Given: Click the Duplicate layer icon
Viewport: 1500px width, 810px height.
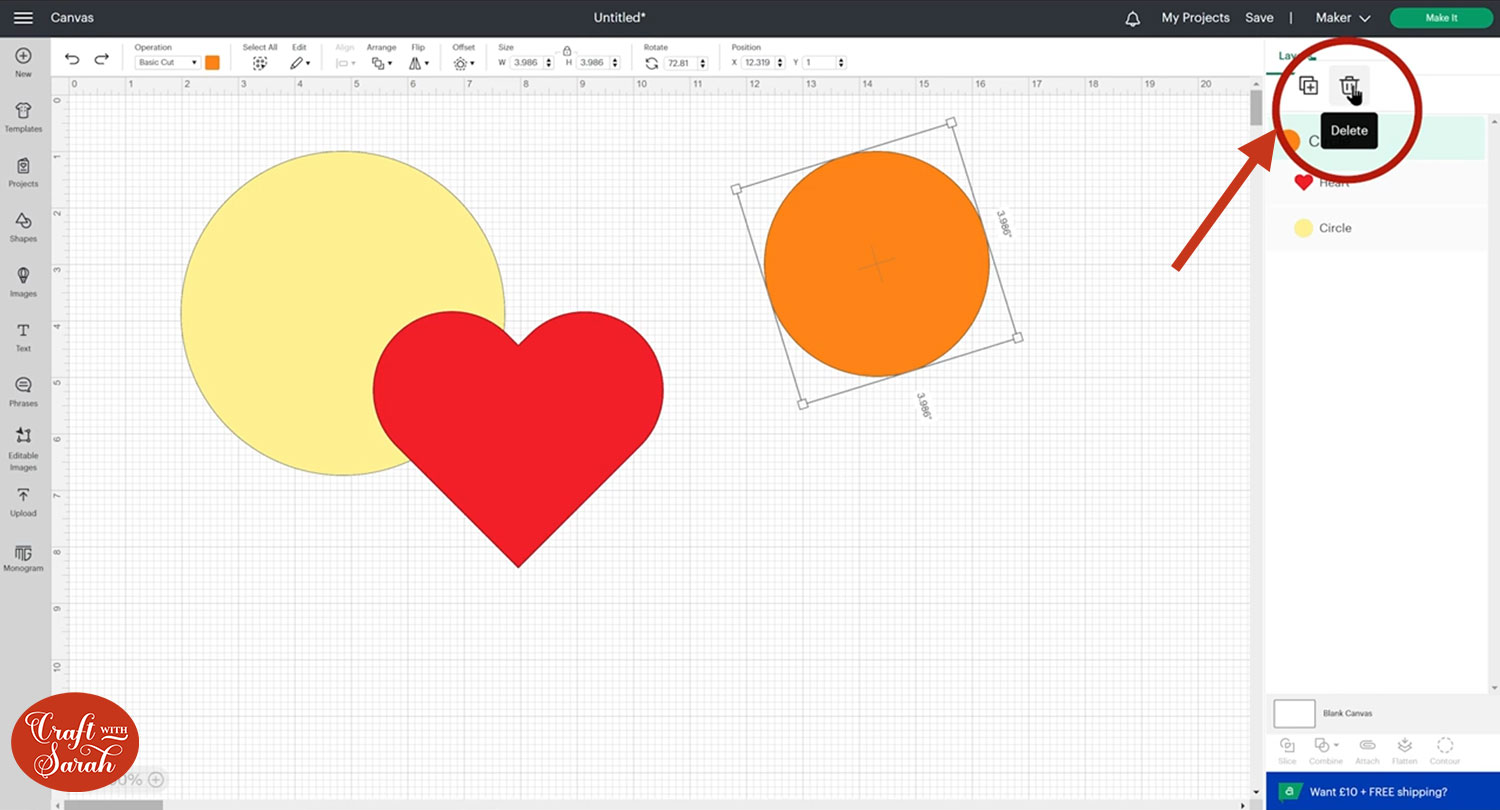Looking at the screenshot, I should coord(1308,86).
